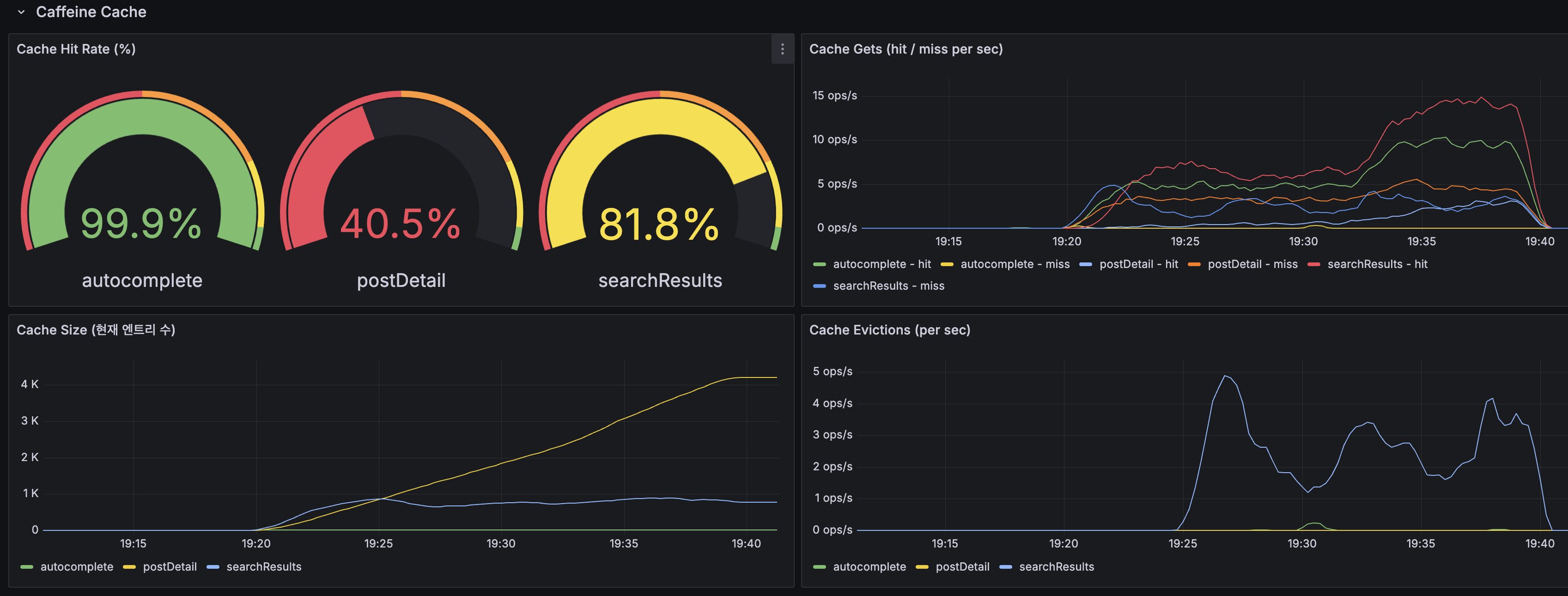
Task: Open the Cache Evictions panel title menu
Action: [889, 330]
